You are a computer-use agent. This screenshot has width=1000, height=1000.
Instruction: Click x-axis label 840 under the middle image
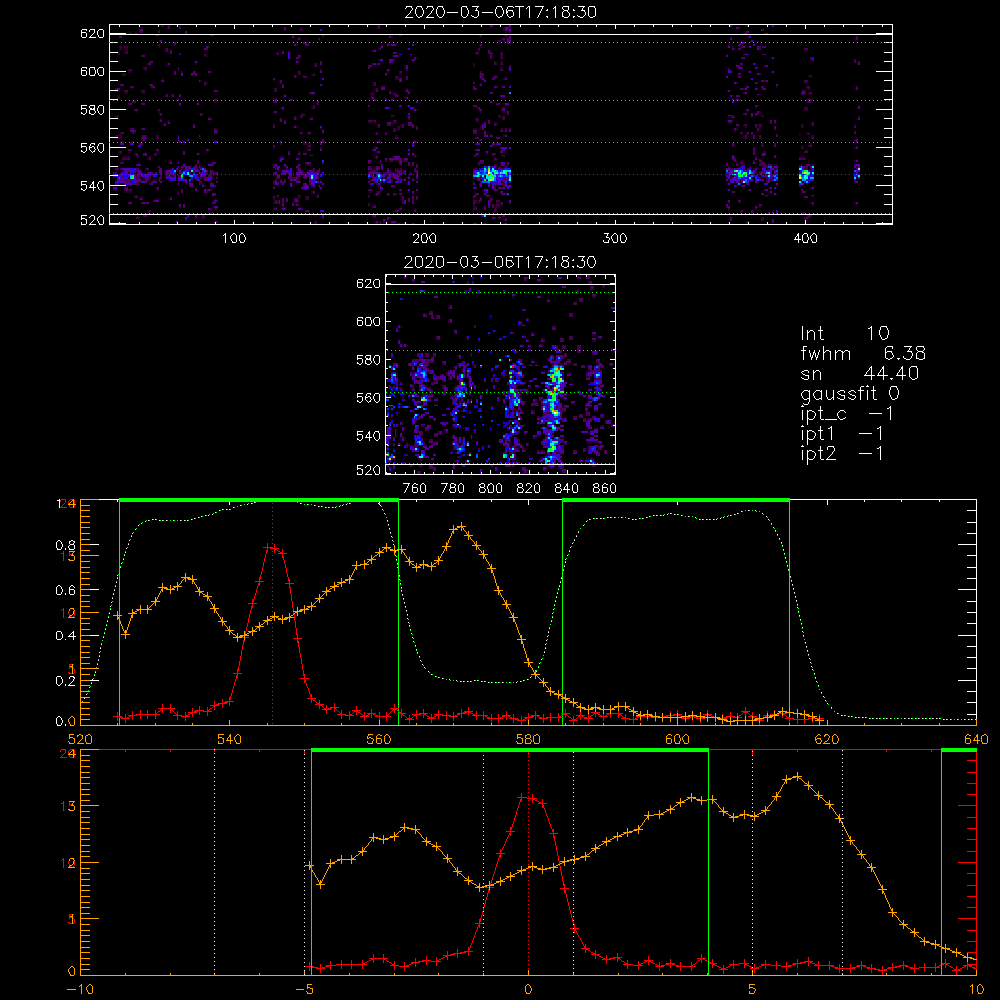566,489
